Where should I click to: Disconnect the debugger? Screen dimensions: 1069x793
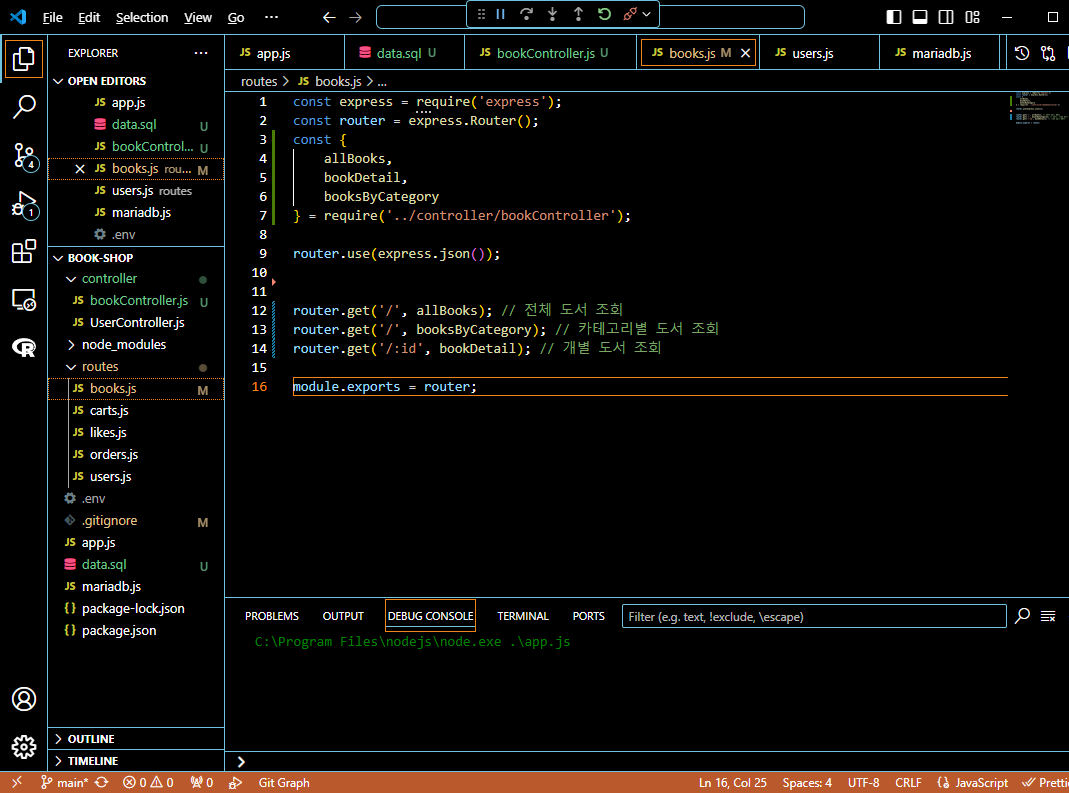[x=630, y=14]
